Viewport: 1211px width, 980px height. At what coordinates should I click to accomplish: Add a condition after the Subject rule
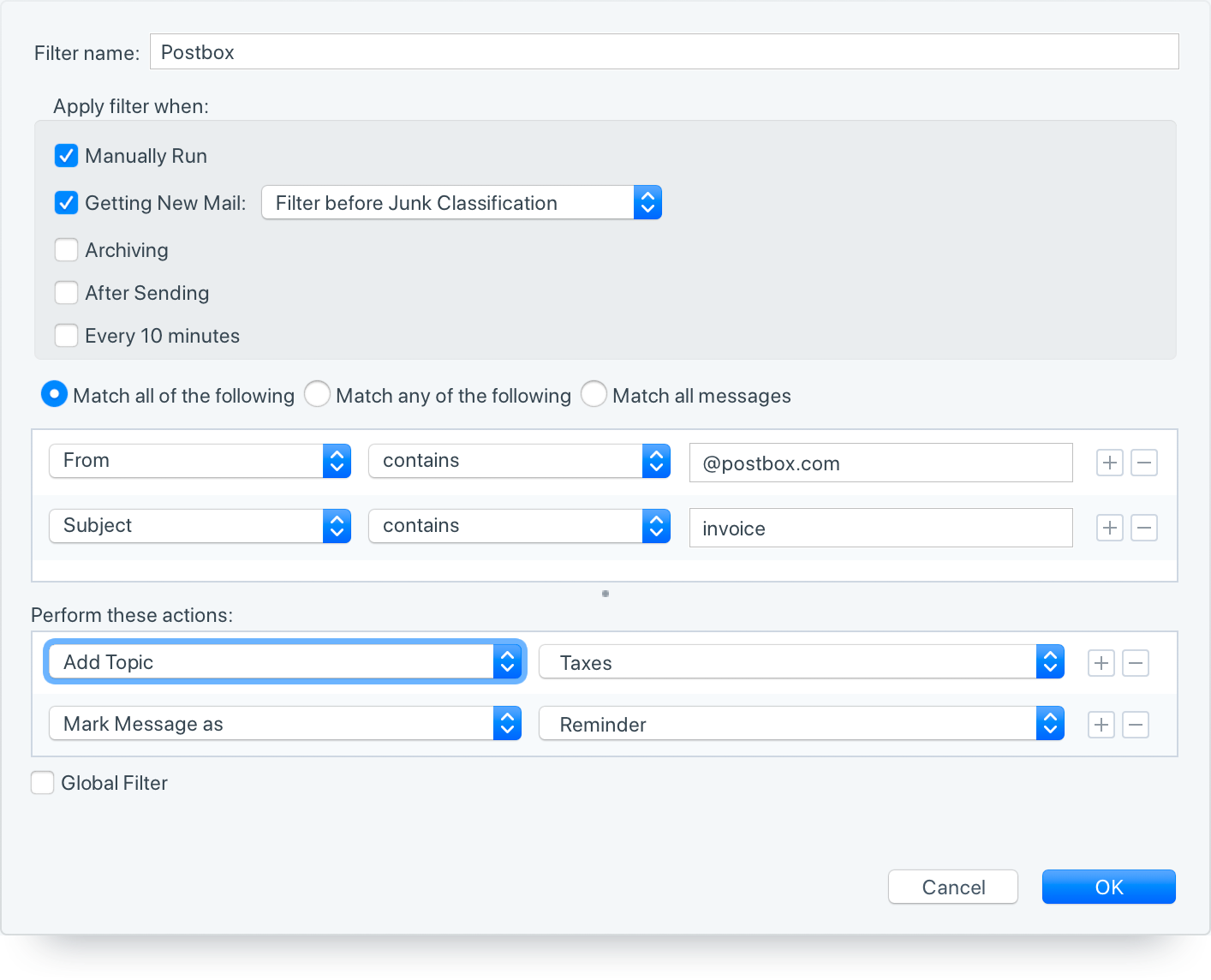(x=1110, y=528)
